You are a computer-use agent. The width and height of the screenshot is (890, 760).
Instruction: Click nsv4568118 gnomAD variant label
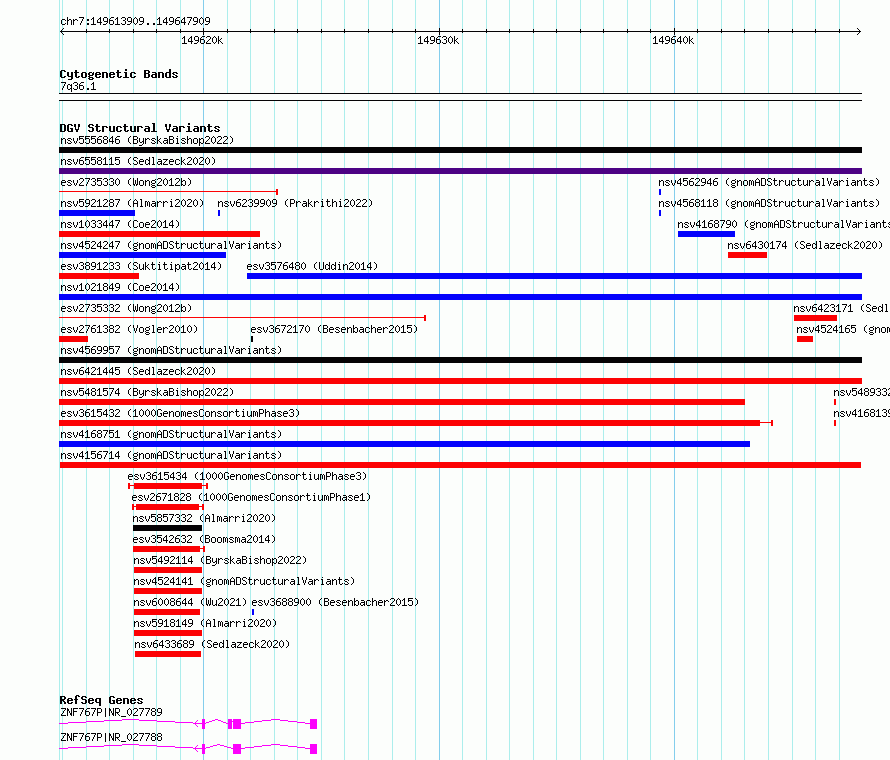coord(769,203)
